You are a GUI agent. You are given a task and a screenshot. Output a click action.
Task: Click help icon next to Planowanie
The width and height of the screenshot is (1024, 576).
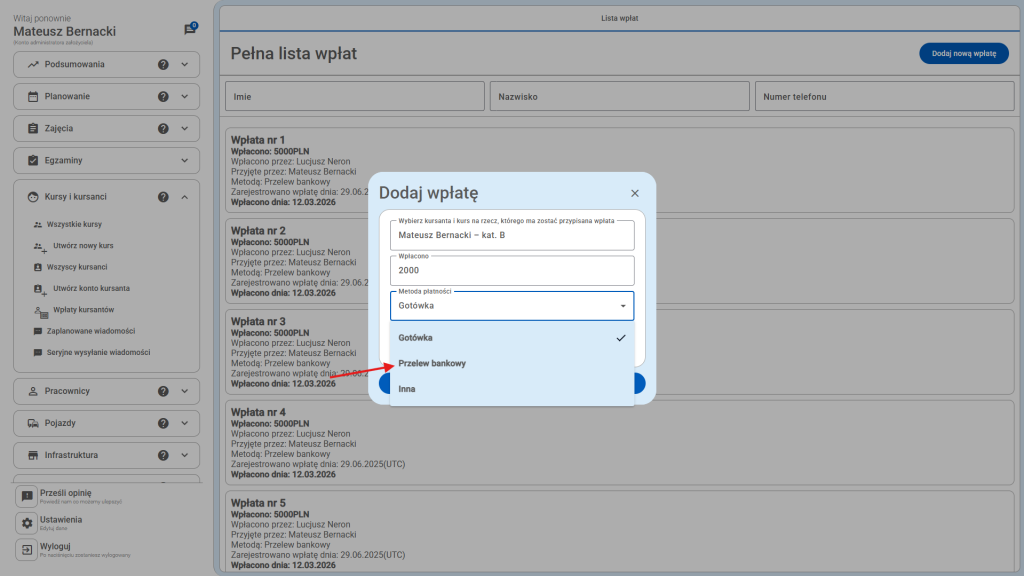coord(163,97)
